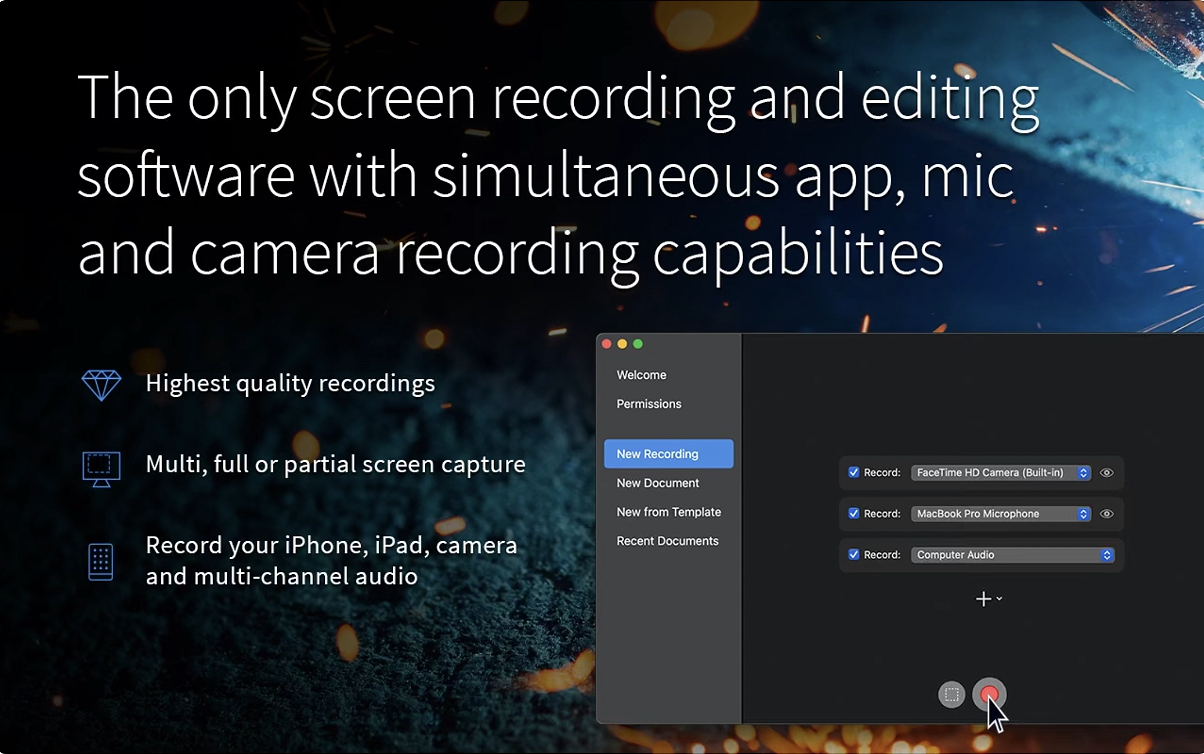
Task: Disable Record checkbox for MacBook Pro Microphone
Action: (854, 514)
